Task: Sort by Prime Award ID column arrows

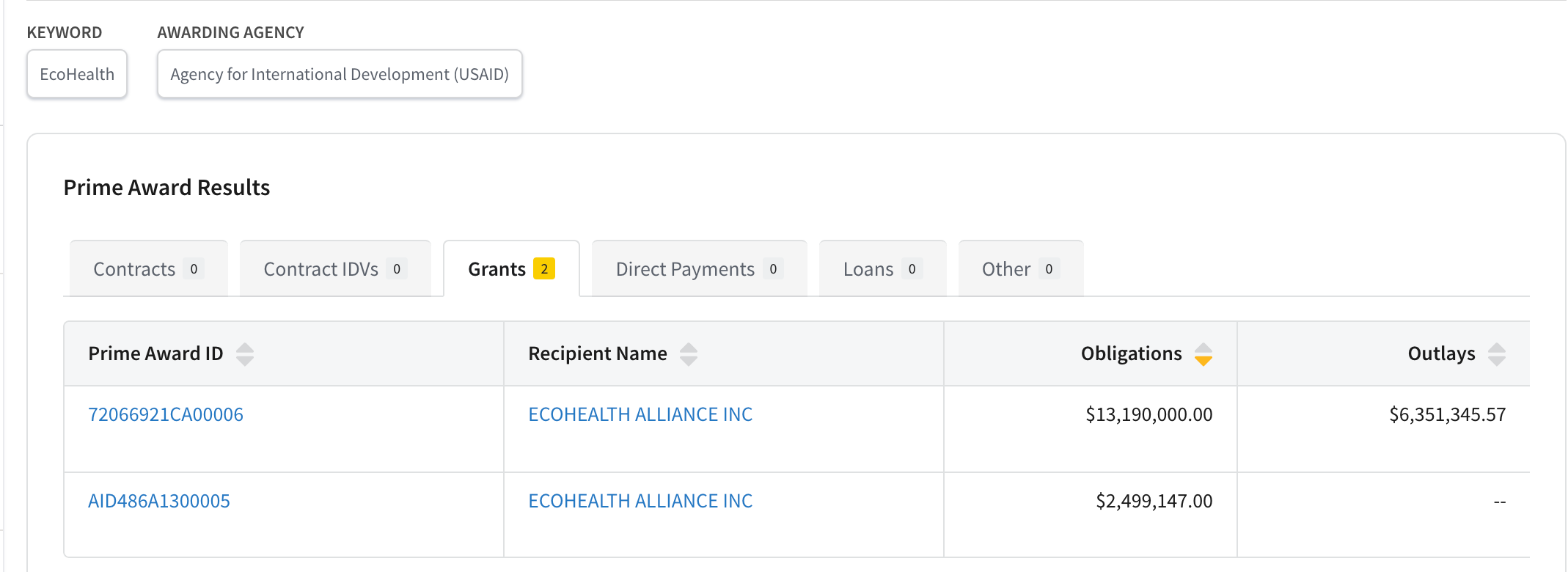Action: pyautogui.click(x=245, y=354)
